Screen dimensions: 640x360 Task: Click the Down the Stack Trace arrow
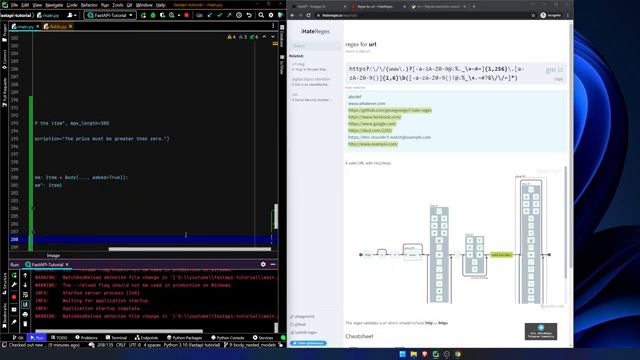click(x=25, y=285)
